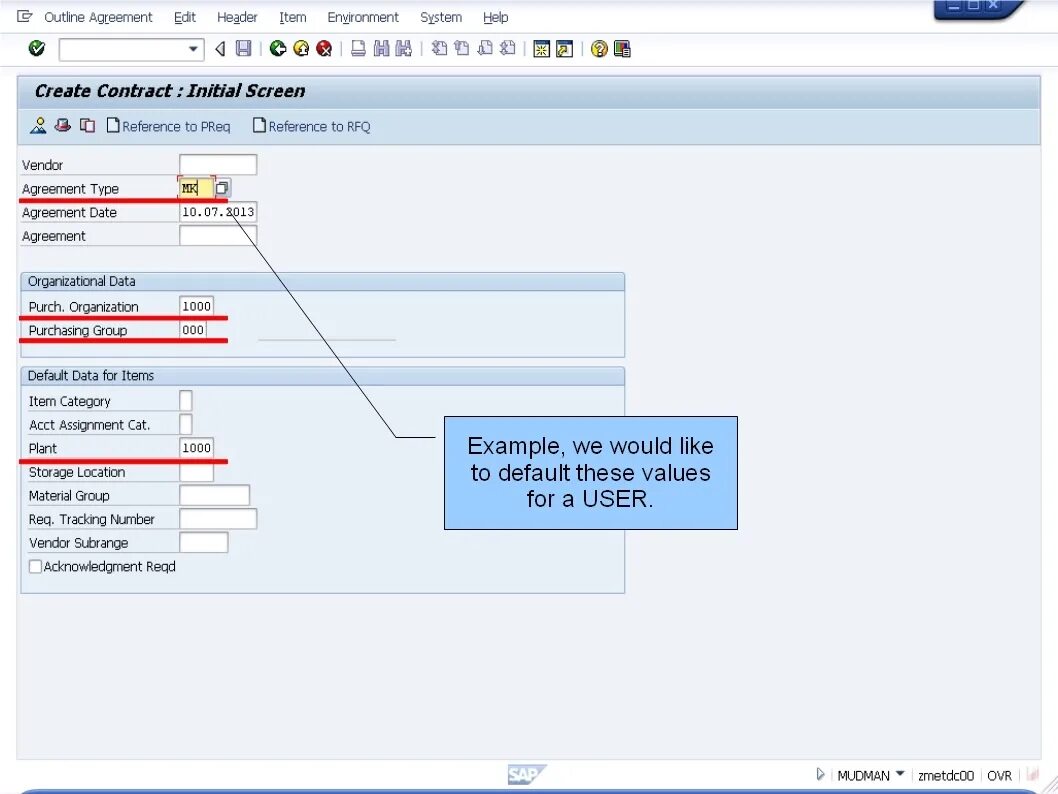Open the Find (binoculars) toolbar icon
1058x794 pixels.
(x=381, y=48)
